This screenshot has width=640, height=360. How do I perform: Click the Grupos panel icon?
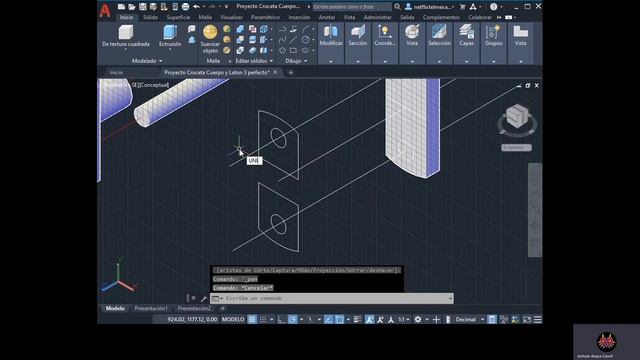click(493, 32)
